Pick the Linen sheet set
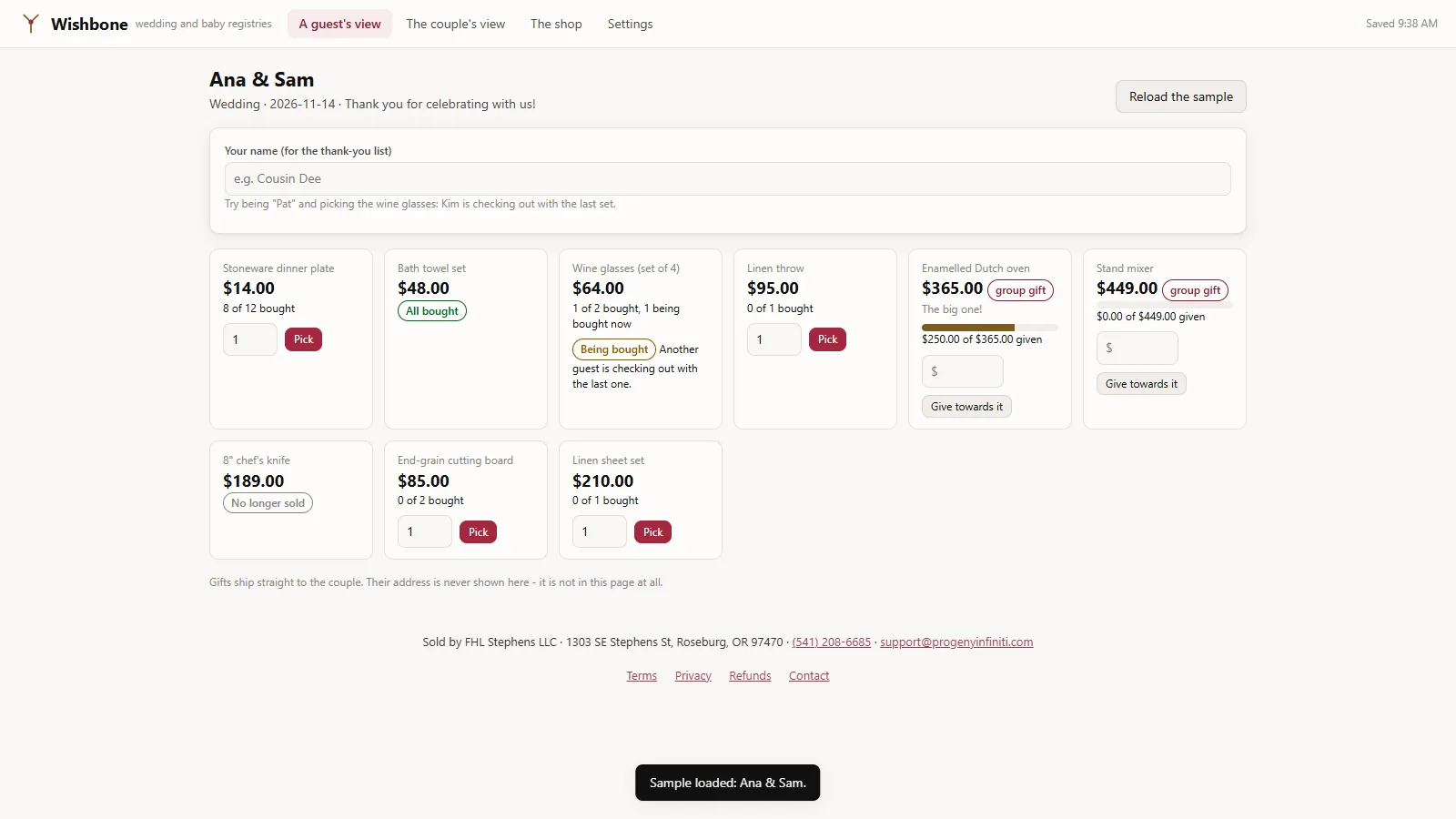The image size is (1456, 819). 652,531
